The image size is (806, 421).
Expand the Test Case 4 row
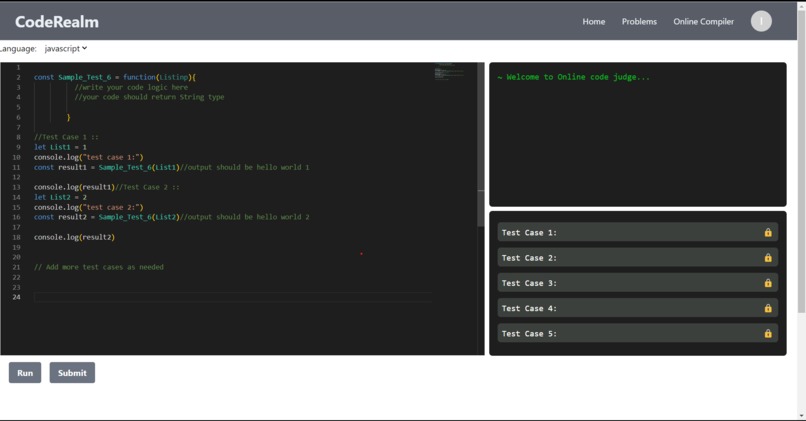(637, 308)
